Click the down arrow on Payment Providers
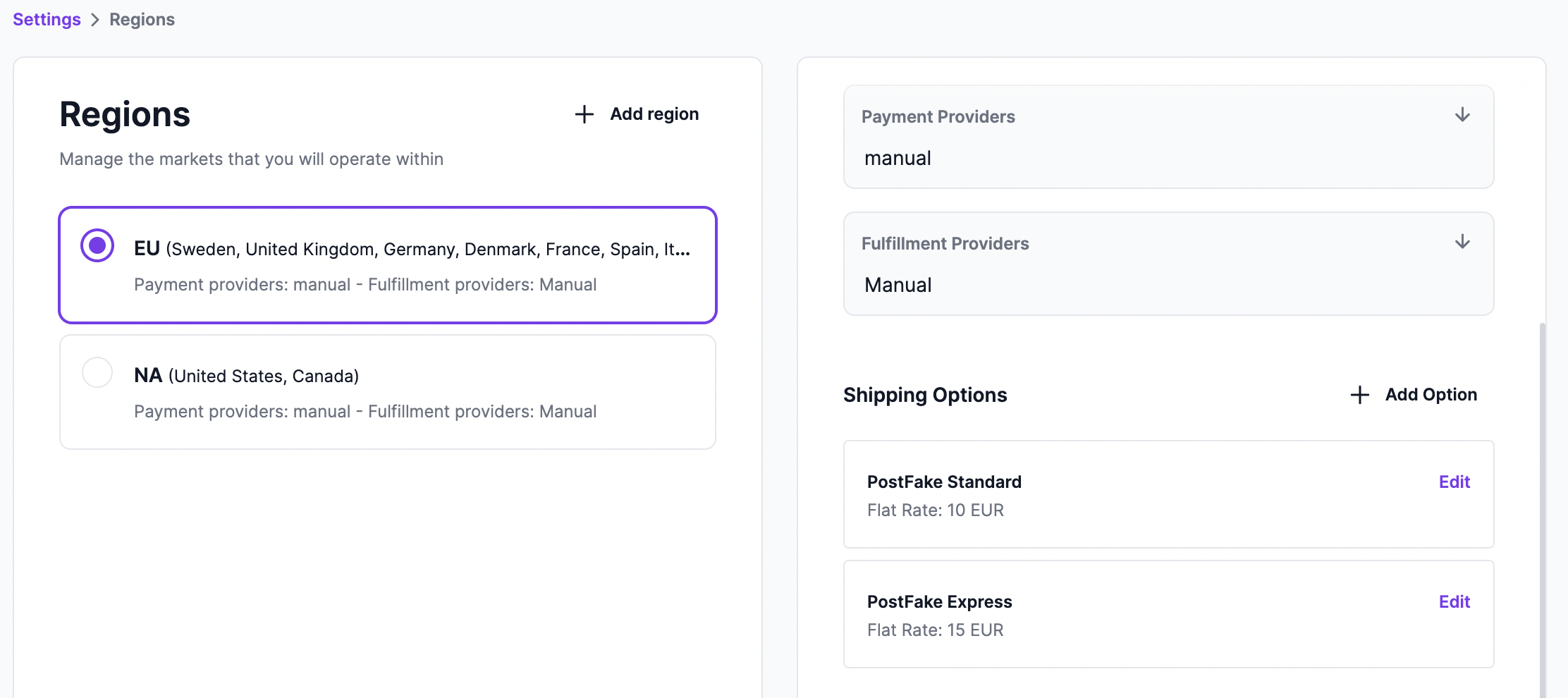1568x698 pixels. click(1463, 115)
